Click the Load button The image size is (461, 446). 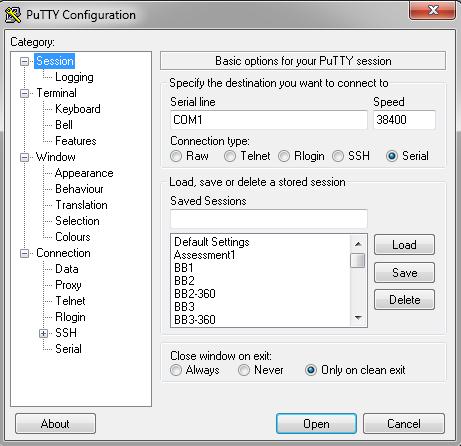(404, 245)
